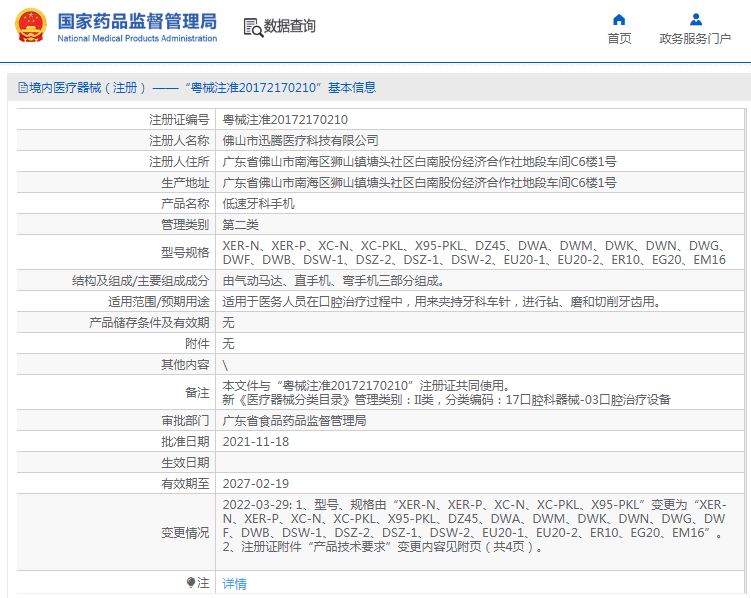Screen dimensions: 751x598
Task: Select backslash value of 其他内容
Action: pyautogui.click(x=225, y=365)
